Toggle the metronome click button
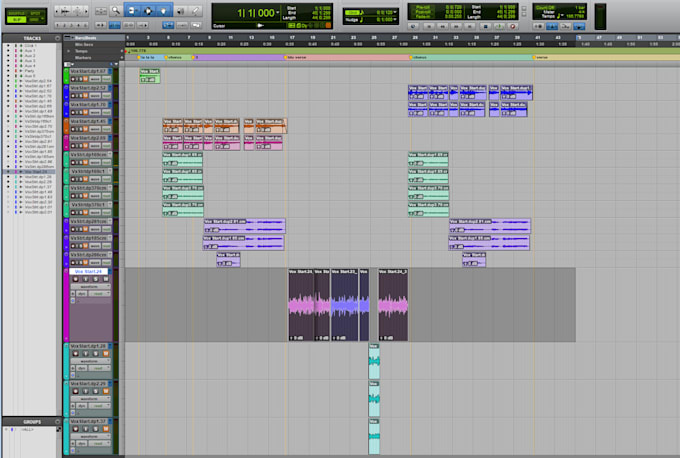Viewport: 680px width, 458px height. click(x=552, y=26)
